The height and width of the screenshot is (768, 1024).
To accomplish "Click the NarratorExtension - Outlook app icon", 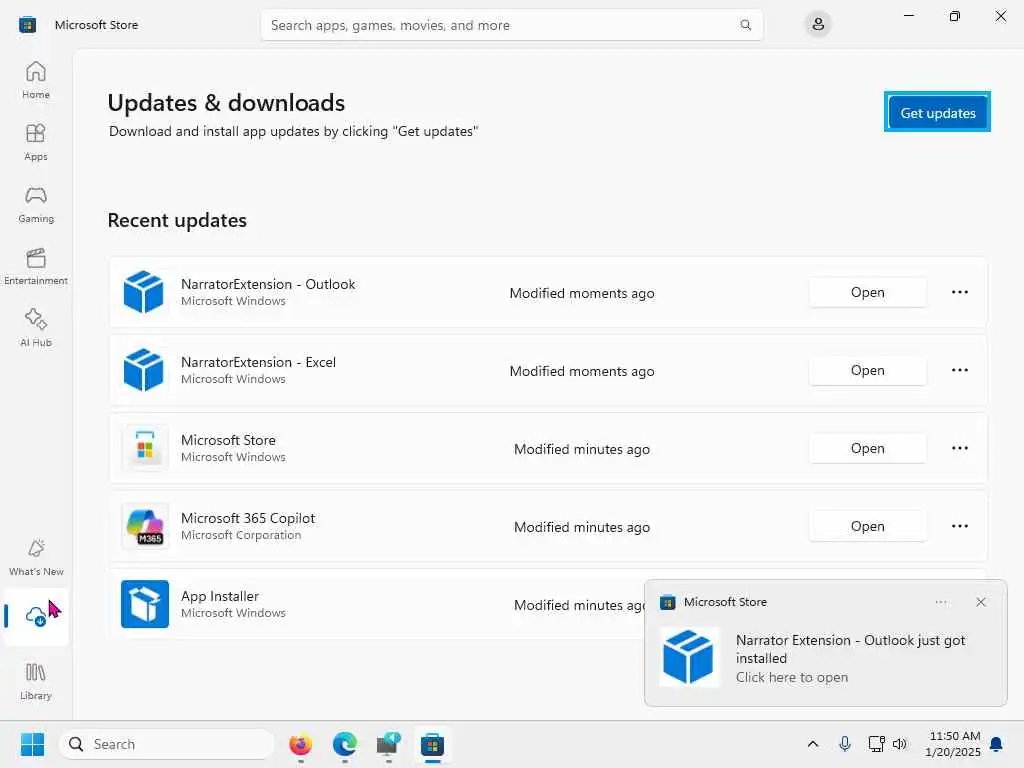I will [x=144, y=292].
